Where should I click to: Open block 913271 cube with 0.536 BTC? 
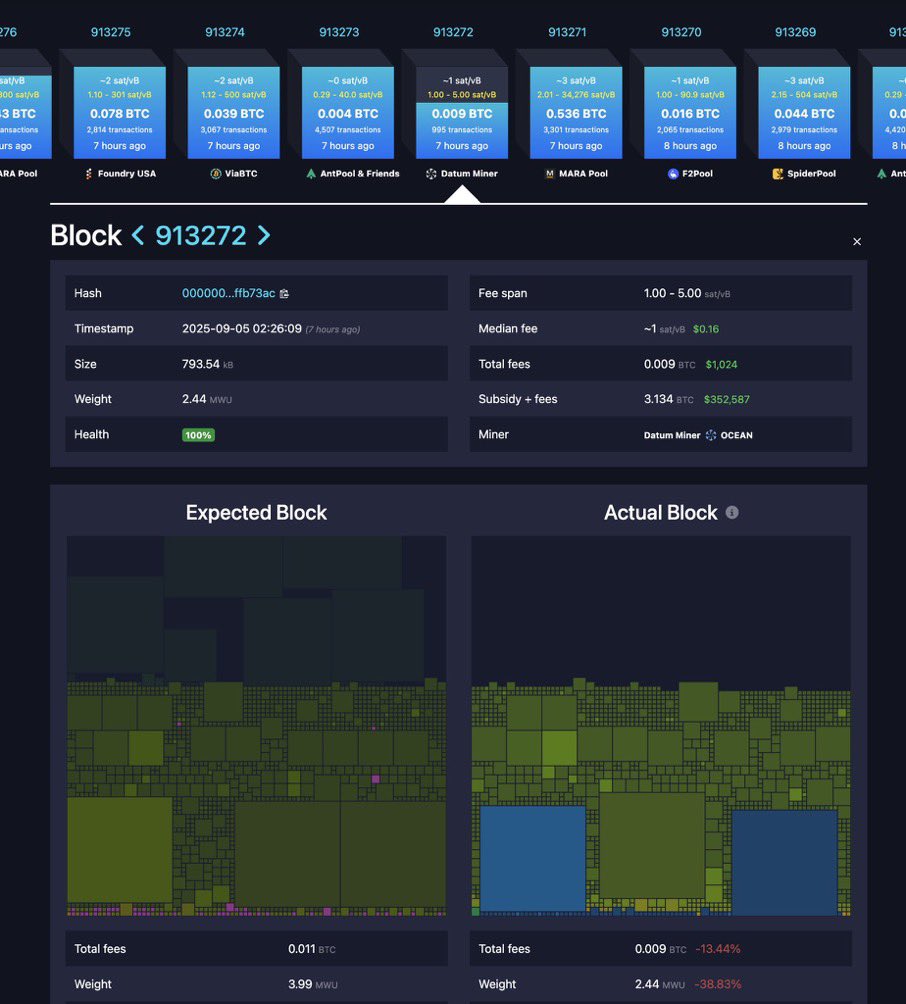(x=576, y=112)
